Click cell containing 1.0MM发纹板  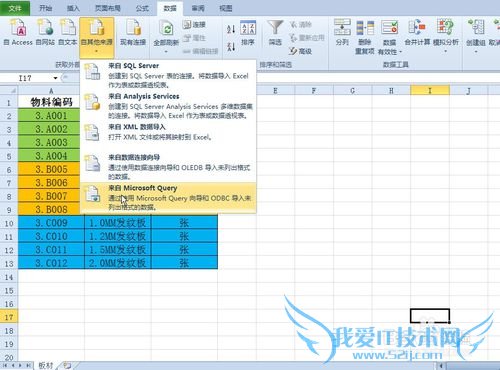point(118,223)
